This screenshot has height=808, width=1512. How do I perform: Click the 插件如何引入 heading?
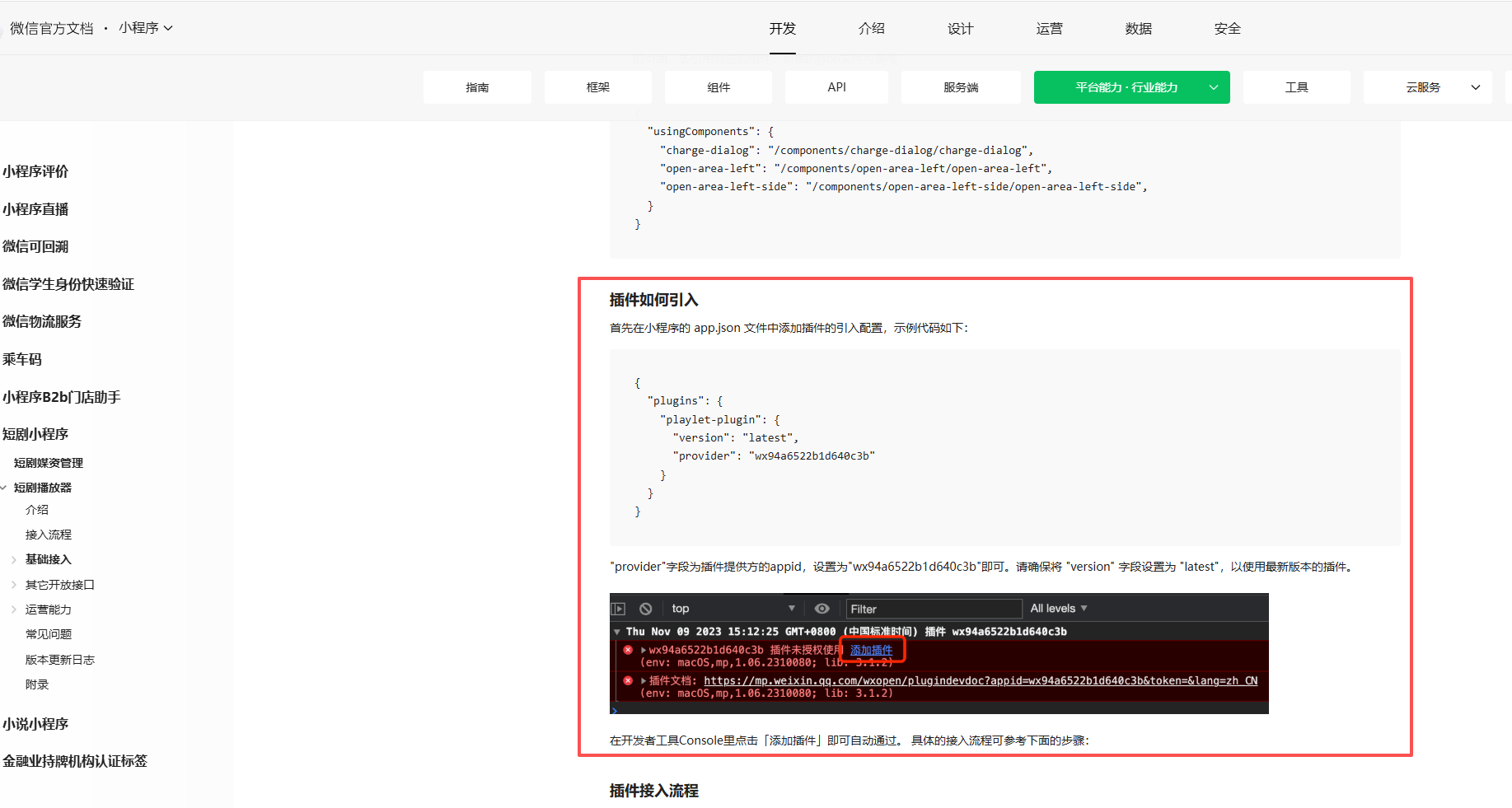[654, 300]
